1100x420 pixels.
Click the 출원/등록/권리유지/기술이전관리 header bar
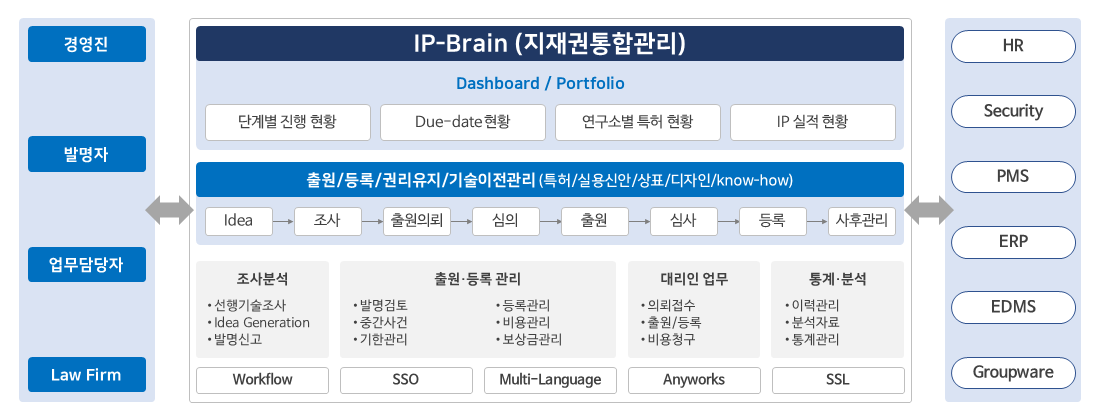coord(549,179)
